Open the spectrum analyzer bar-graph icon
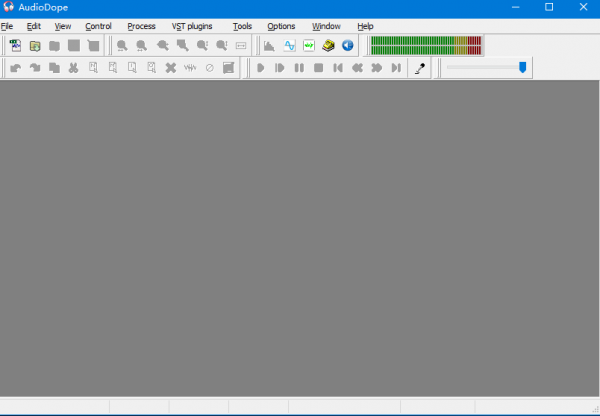The width and height of the screenshot is (600, 416). pos(269,46)
